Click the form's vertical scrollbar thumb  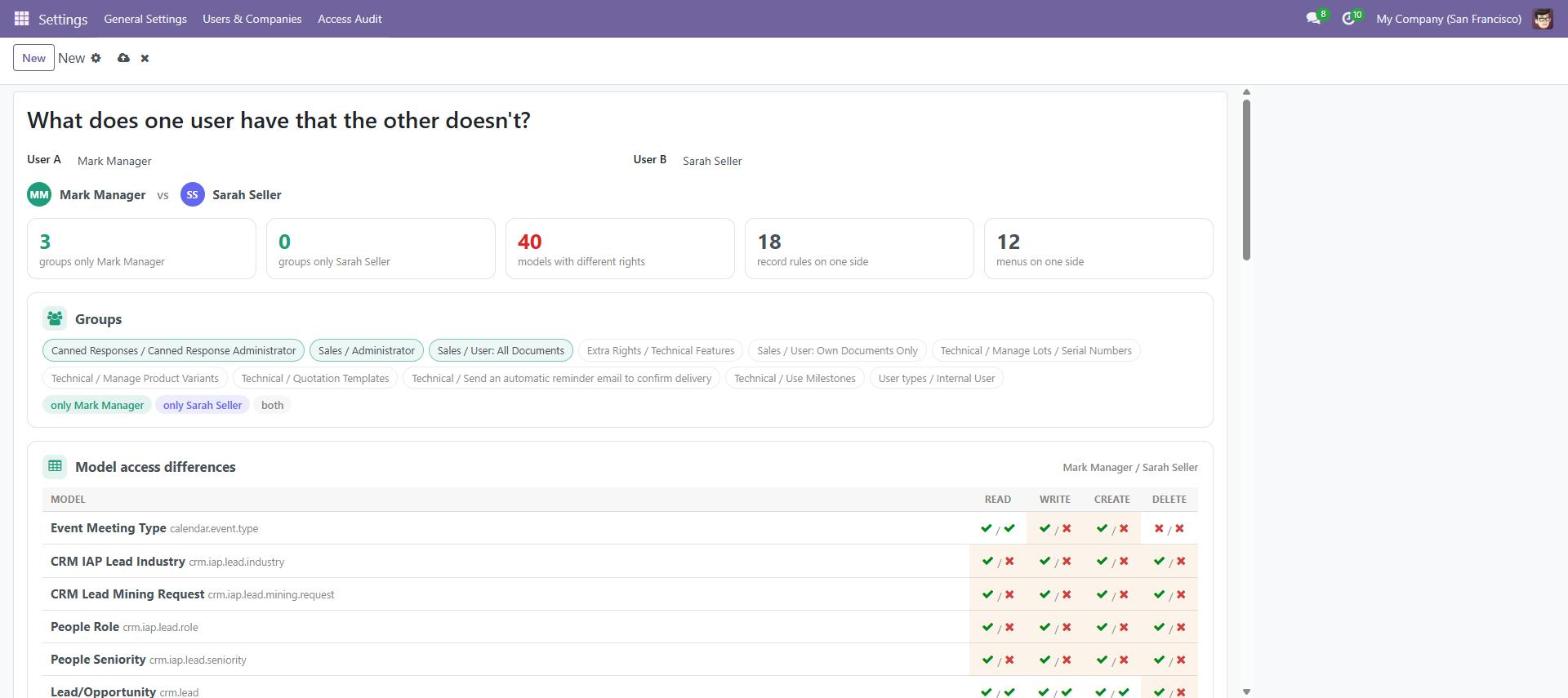click(1246, 180)
